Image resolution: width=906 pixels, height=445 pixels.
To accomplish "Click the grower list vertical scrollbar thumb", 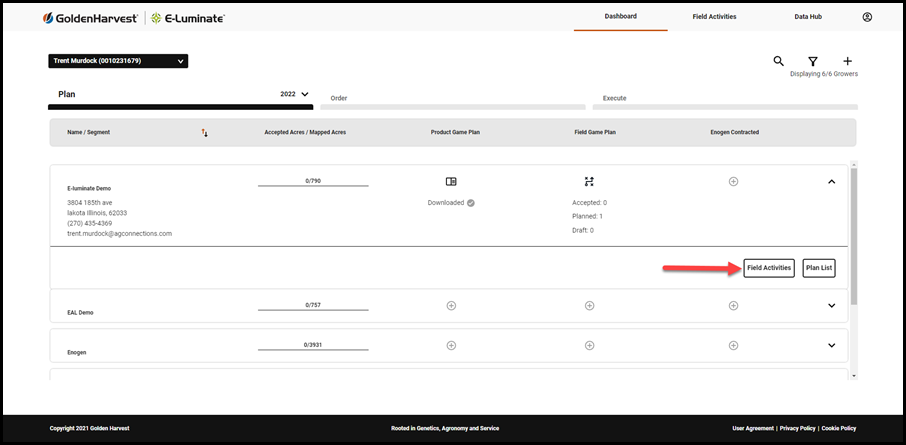I will click(x=854, y=236).
